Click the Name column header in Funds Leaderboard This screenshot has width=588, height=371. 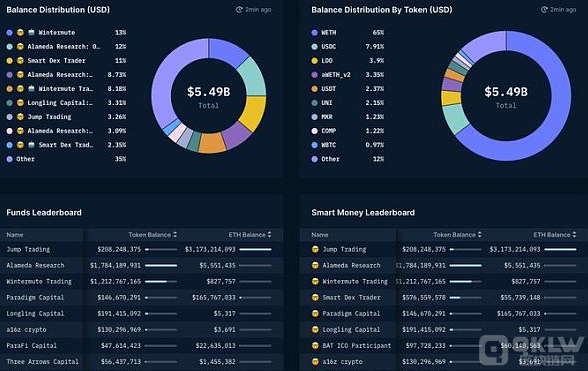tap(15, 235)
